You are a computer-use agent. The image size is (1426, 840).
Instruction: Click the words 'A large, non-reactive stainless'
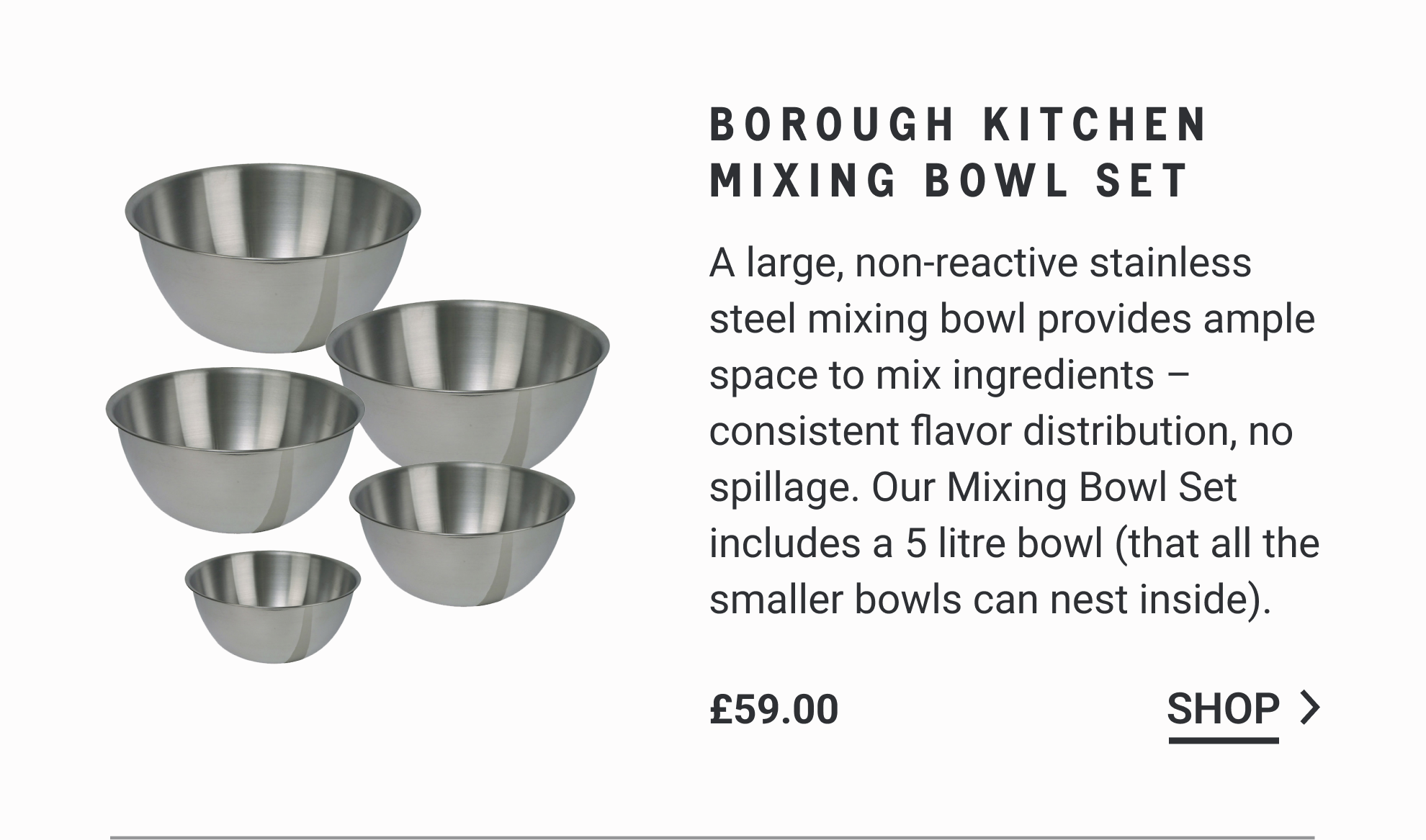(980, 263)
